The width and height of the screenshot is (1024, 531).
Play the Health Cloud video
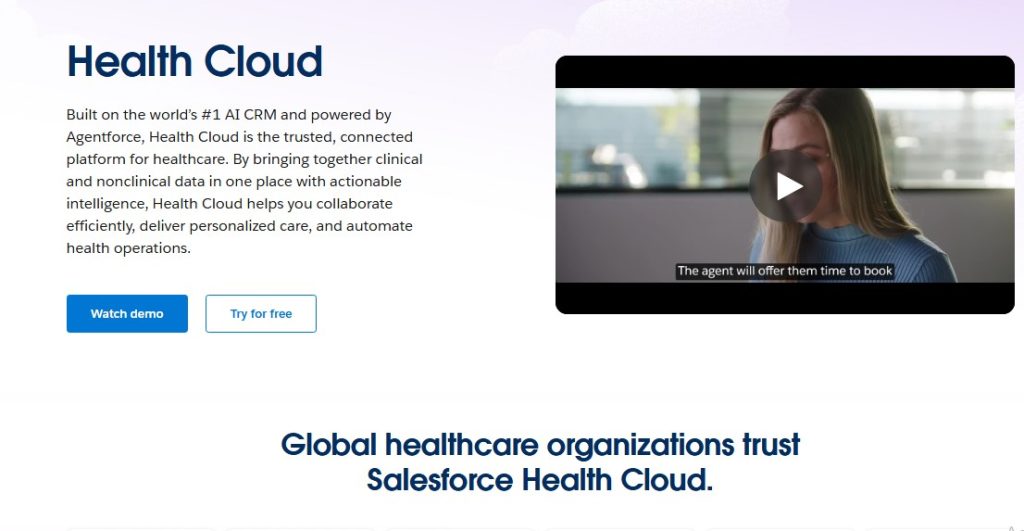(785, 186)
